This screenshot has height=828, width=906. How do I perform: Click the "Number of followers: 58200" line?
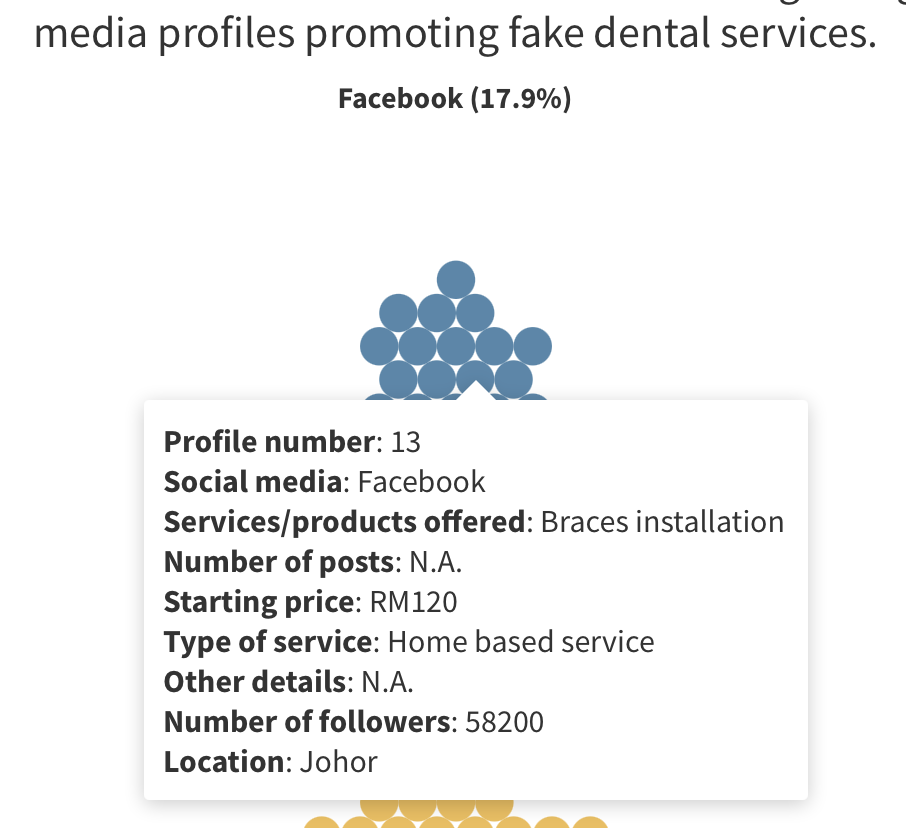click(354, 722)
